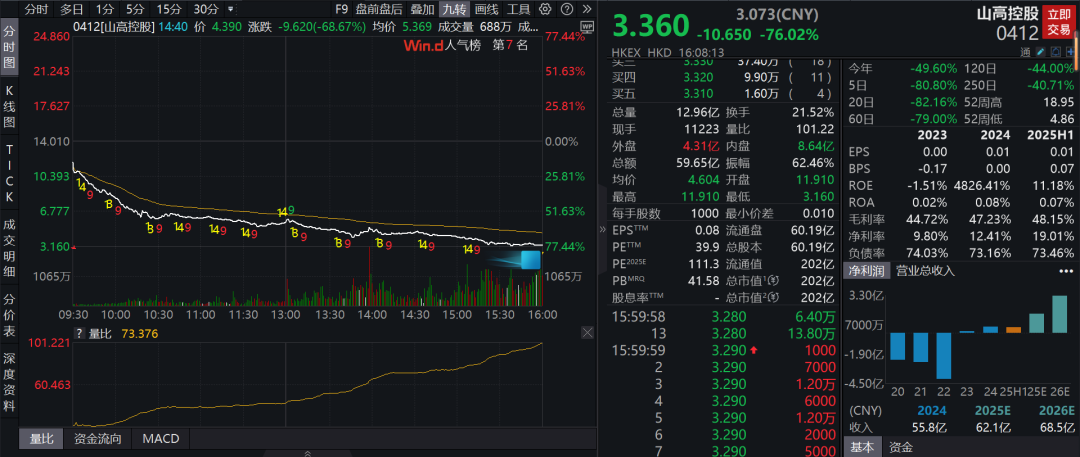Switch to 资金流向 indicator tab
The height and width of the screenshot is (457, 1080).
click(97, 438)
